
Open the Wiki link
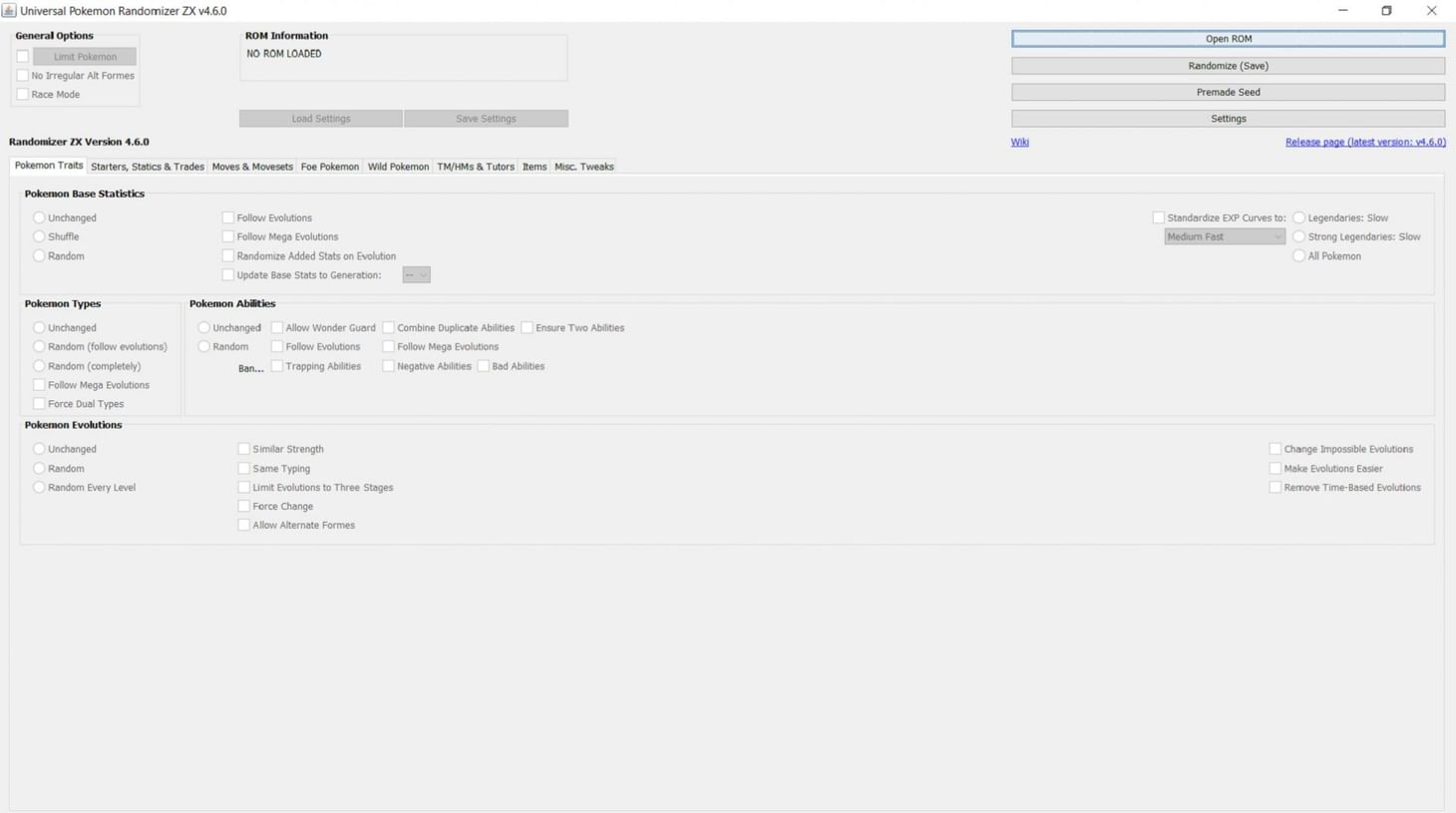pyautogui.click(x=1019, y=142)
